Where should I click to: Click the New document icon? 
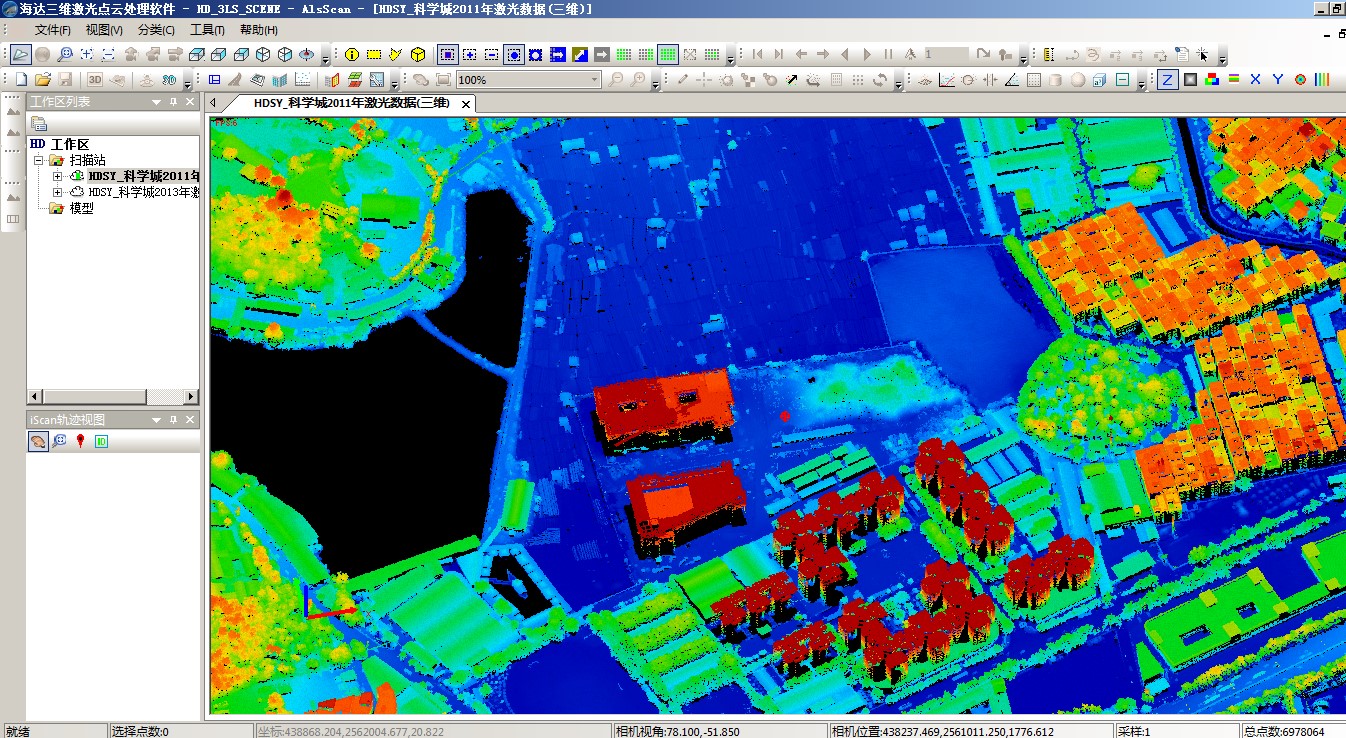tap(21, 79)
